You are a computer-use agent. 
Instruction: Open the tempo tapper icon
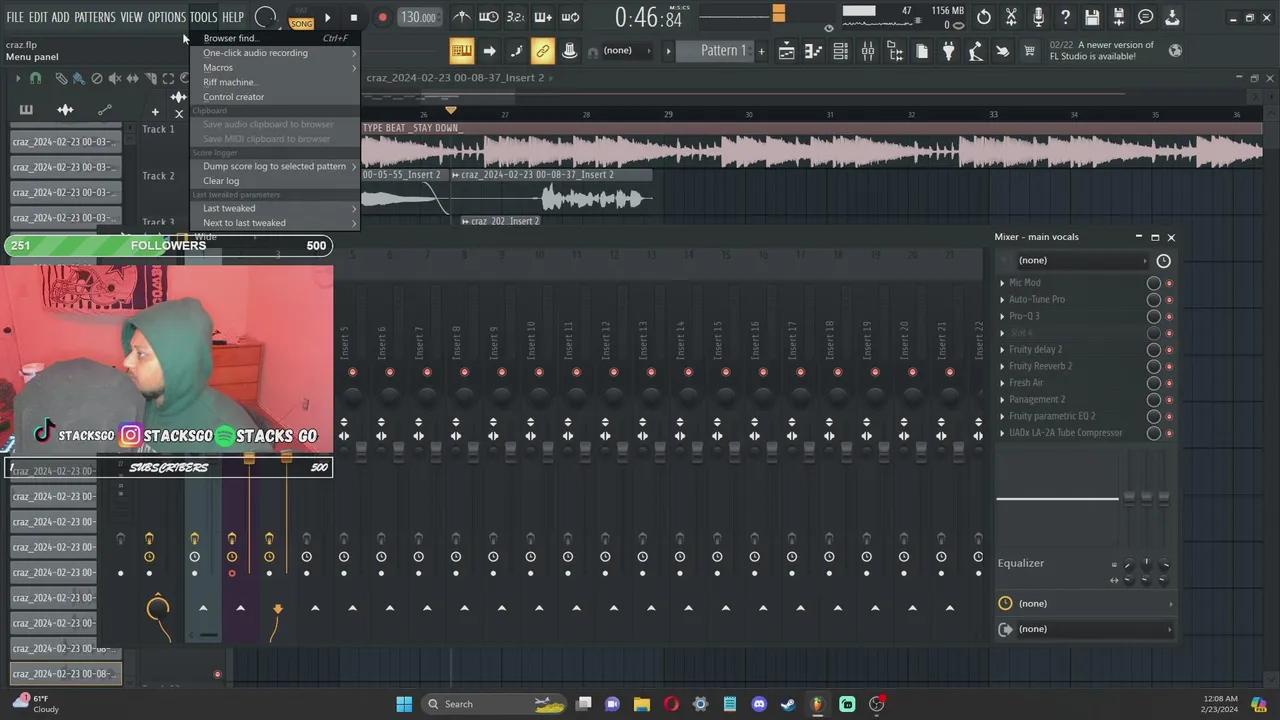(x=976, y=51)
